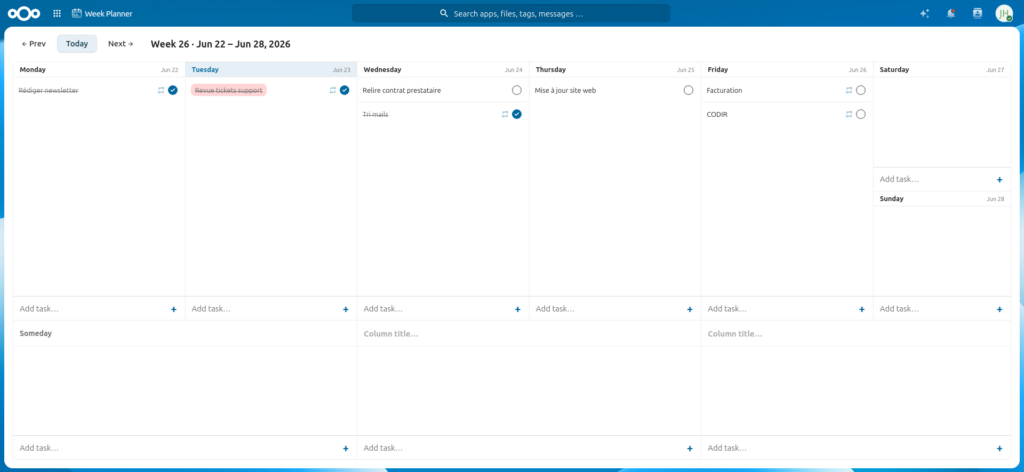Open the notifications bell
The height and width of the screenshot is (472, 1024).
coord(951,13)
